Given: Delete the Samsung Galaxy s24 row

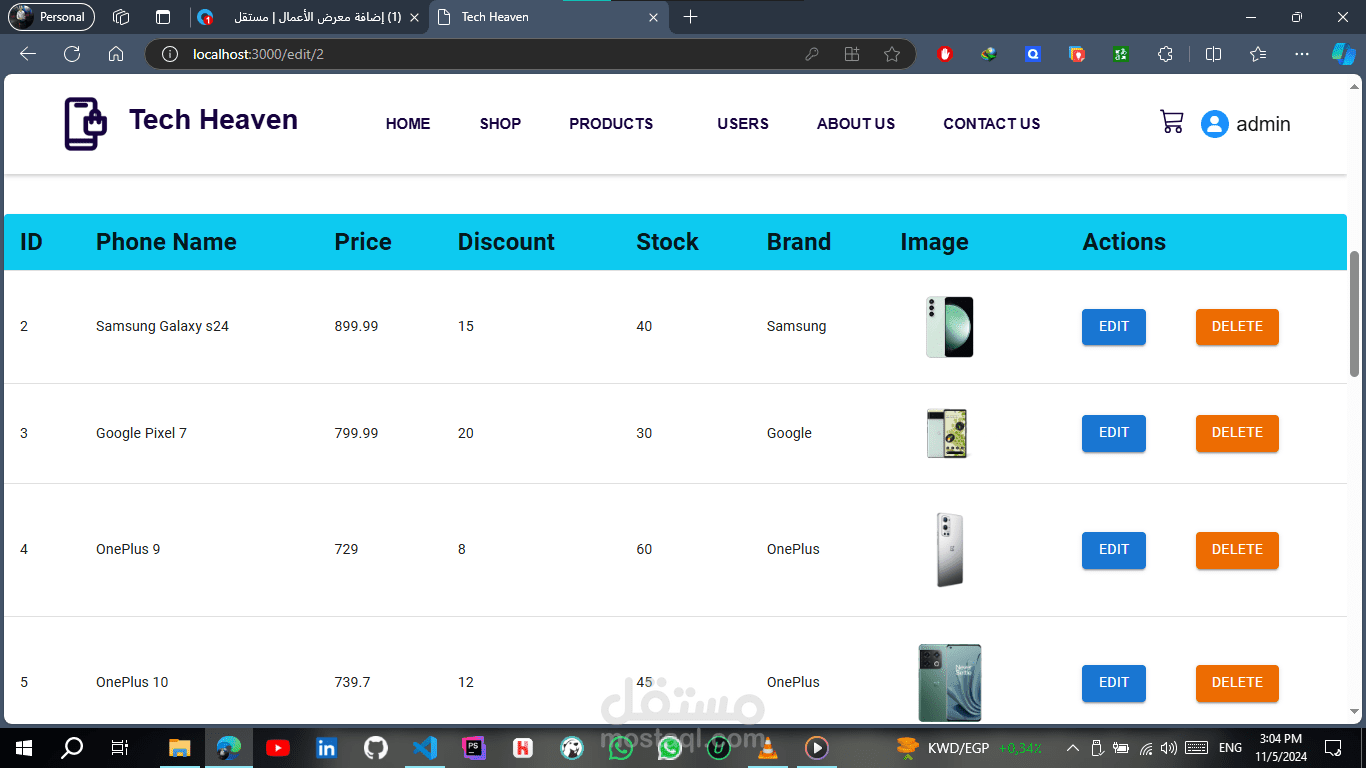Looking at the screenshot, I should click(x=1237, y=327).
